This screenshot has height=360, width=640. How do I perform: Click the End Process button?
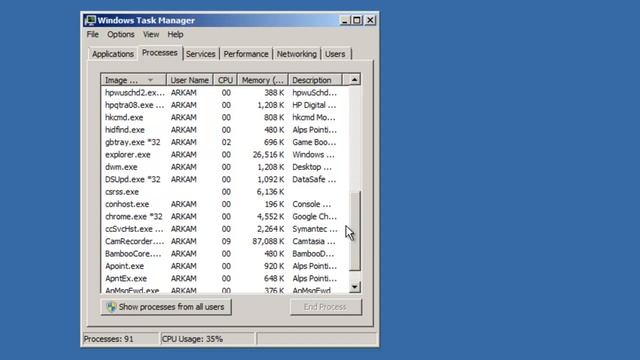[326, 307]
